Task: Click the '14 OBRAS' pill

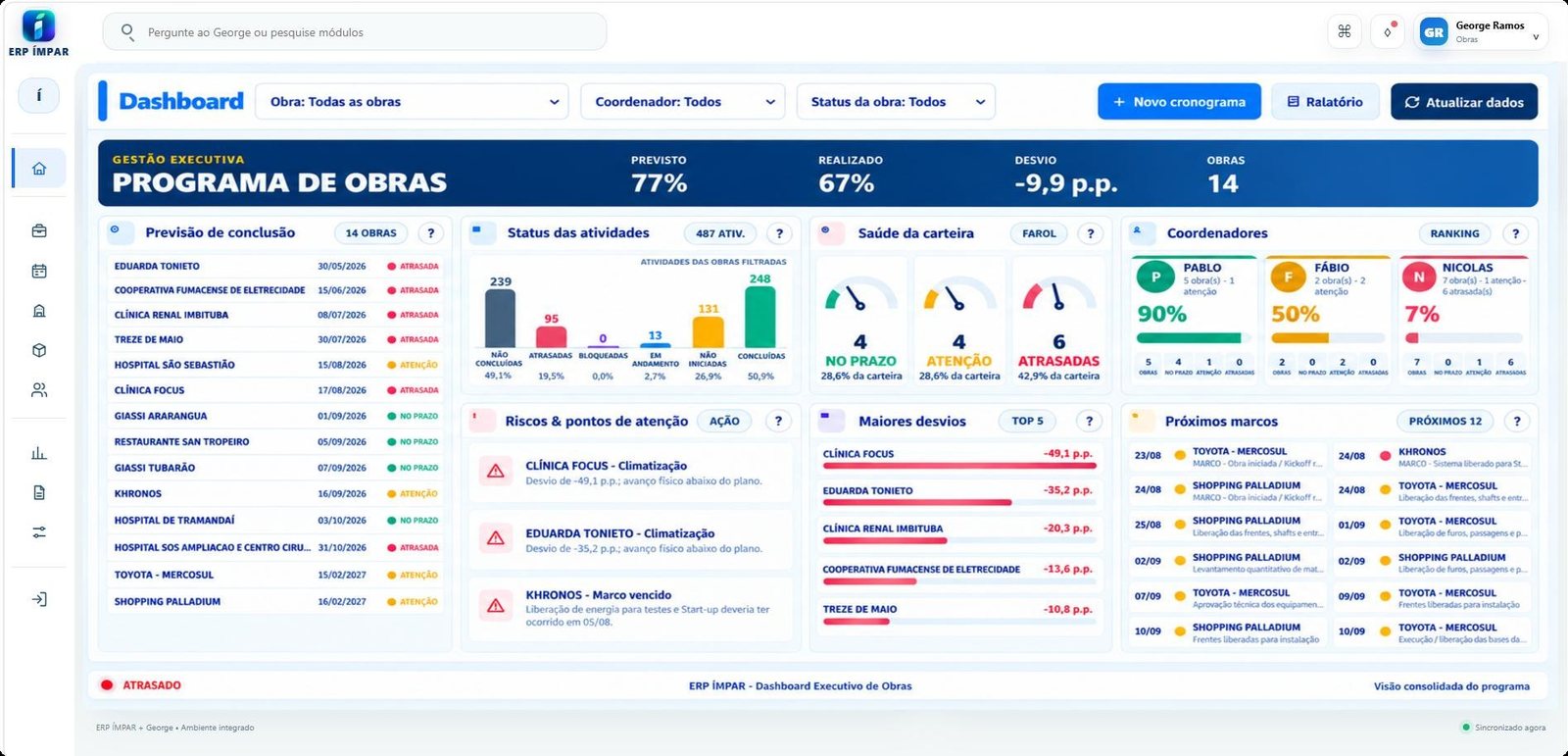Action: pyautogui.click(x=370, y=233)
